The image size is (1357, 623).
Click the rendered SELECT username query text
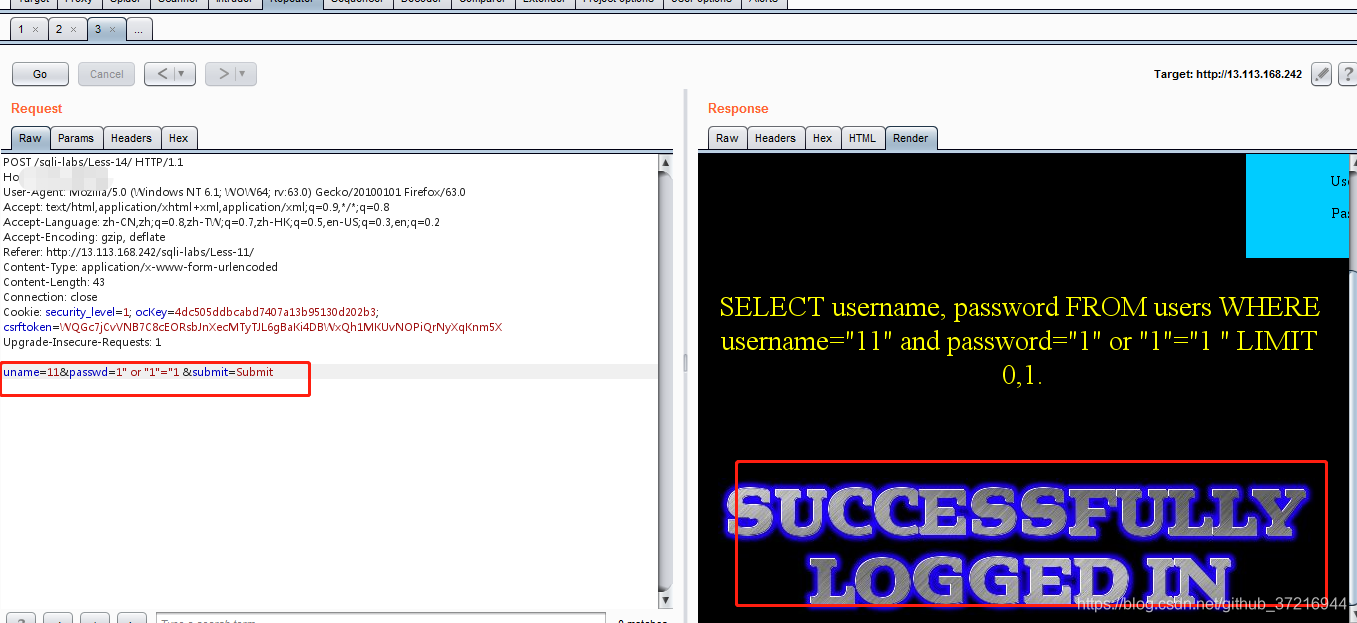click(1019, 341)
